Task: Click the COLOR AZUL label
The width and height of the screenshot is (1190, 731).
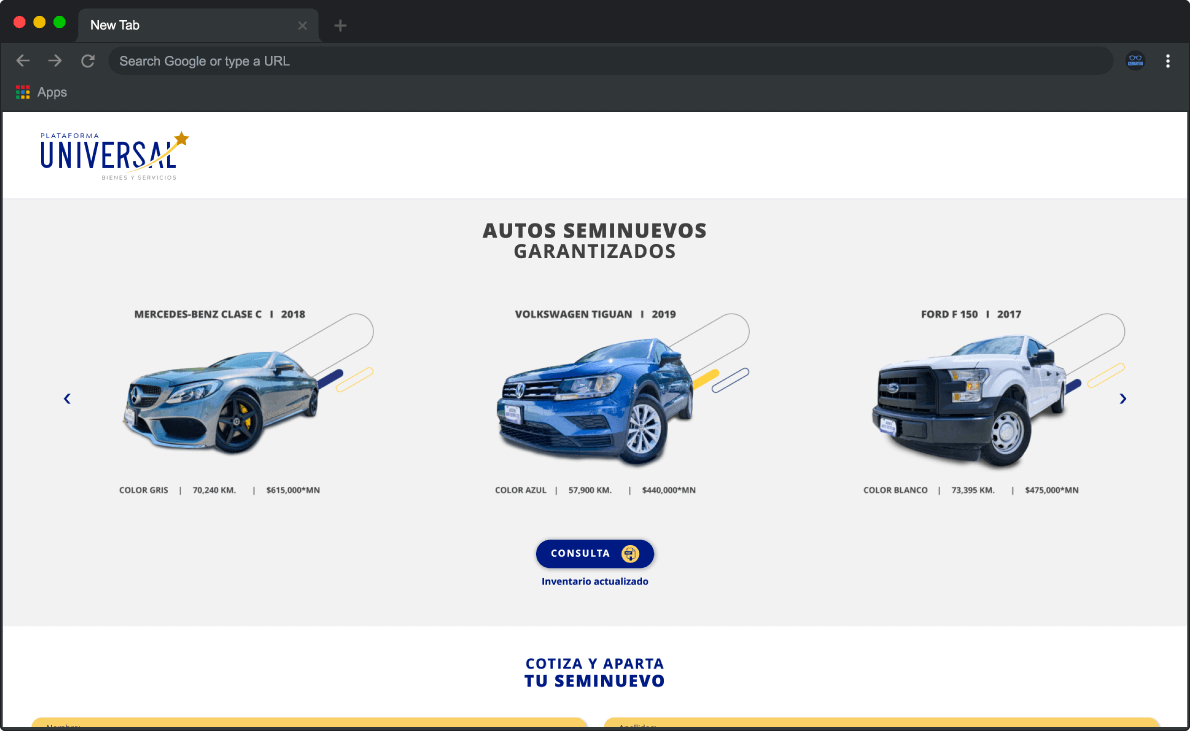Action: pyautogui.click(x=521, y=490)
